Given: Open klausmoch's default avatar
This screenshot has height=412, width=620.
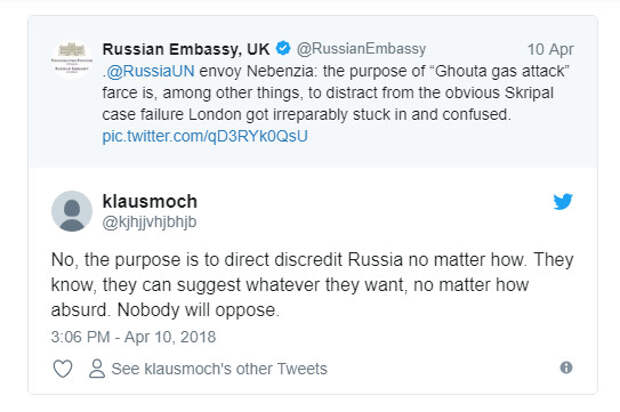Looking at the screenshot, I should (72, 211).
